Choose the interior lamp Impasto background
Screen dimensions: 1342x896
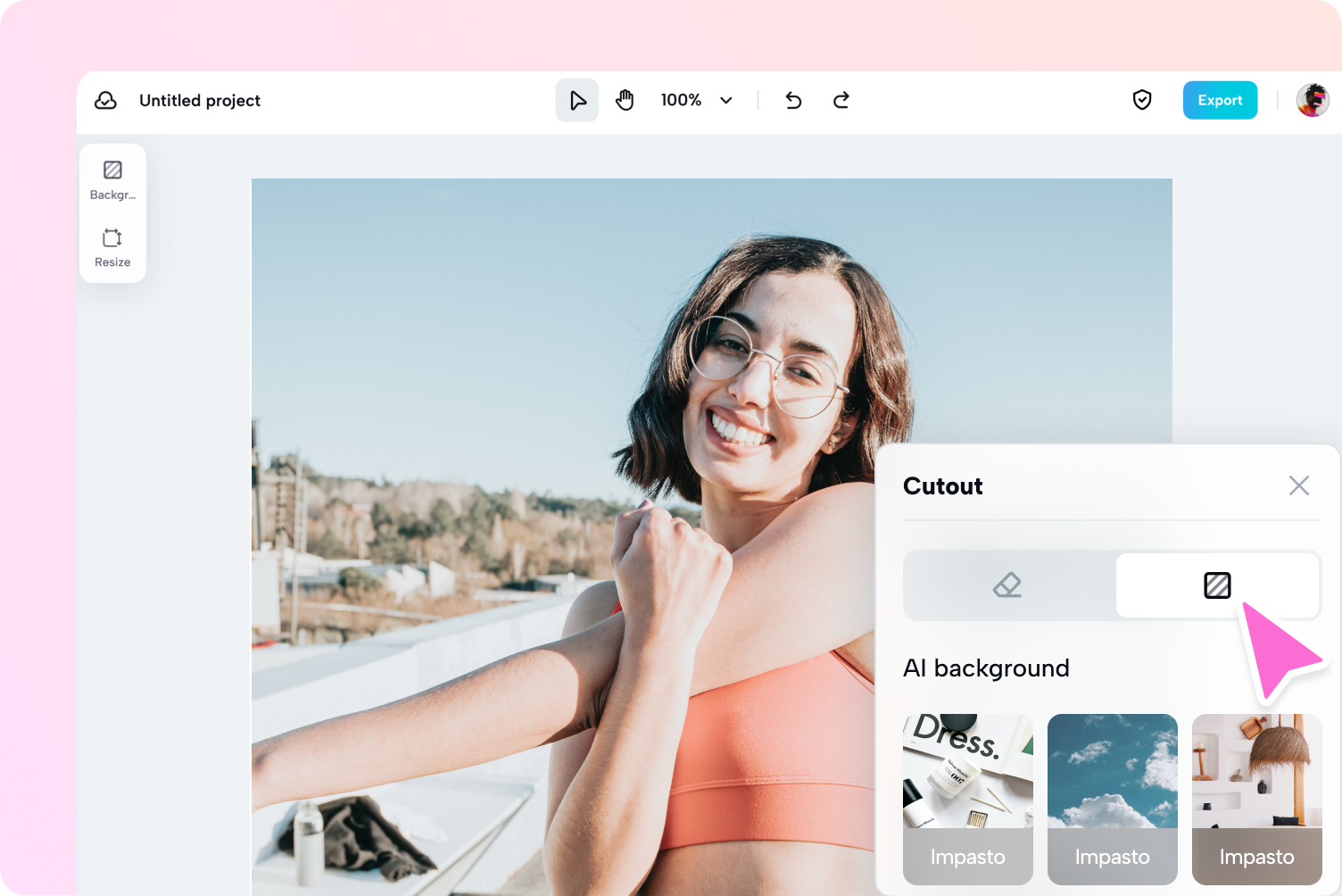[1257, 800]
